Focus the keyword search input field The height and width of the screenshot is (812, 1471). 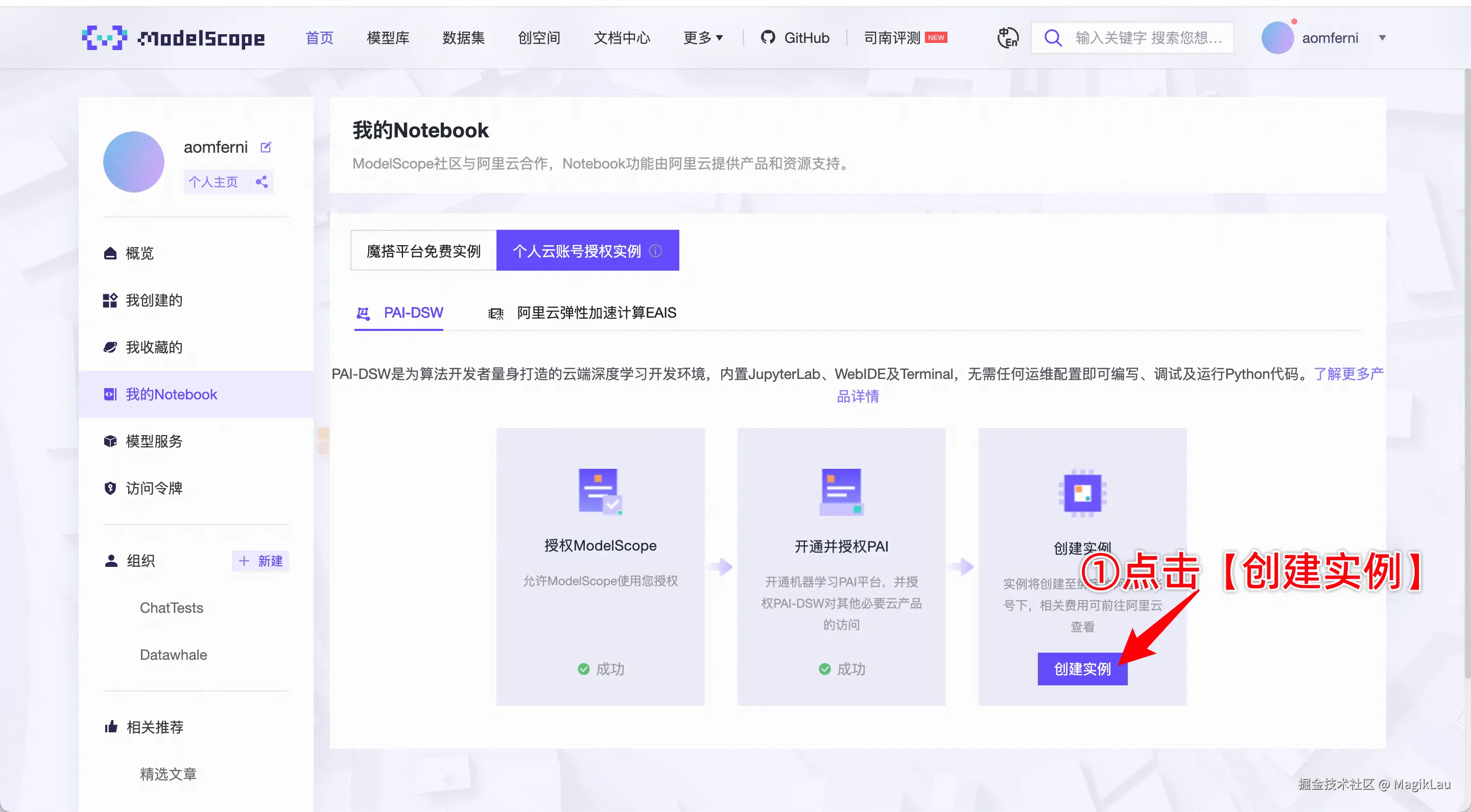[1148, 38]
